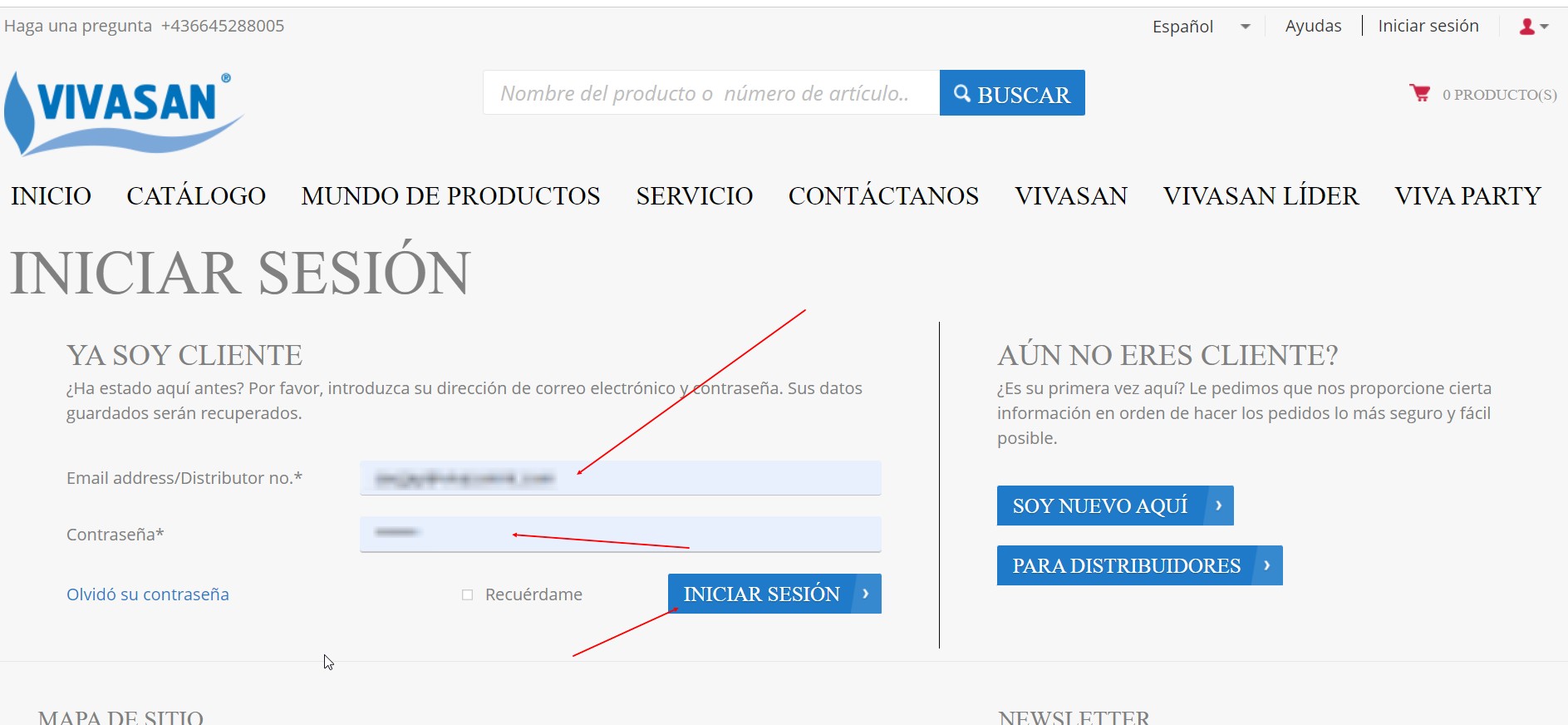This screenshot has height=725, width=1568.
Task: Open MUNDO DE PRODUCTOS menu
Action: click(x=450, y=195)
